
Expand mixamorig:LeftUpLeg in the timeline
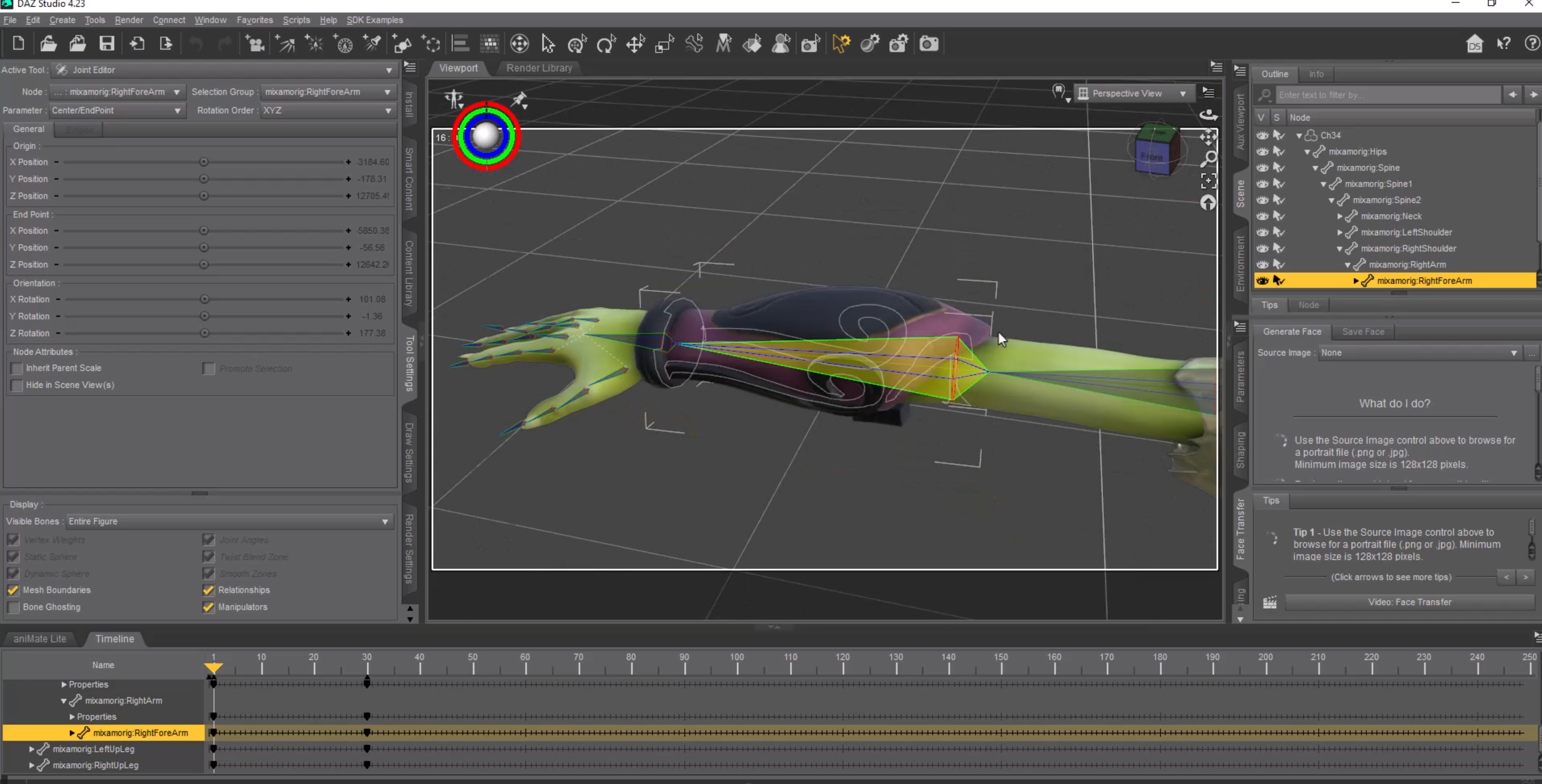tap(32, 749)
